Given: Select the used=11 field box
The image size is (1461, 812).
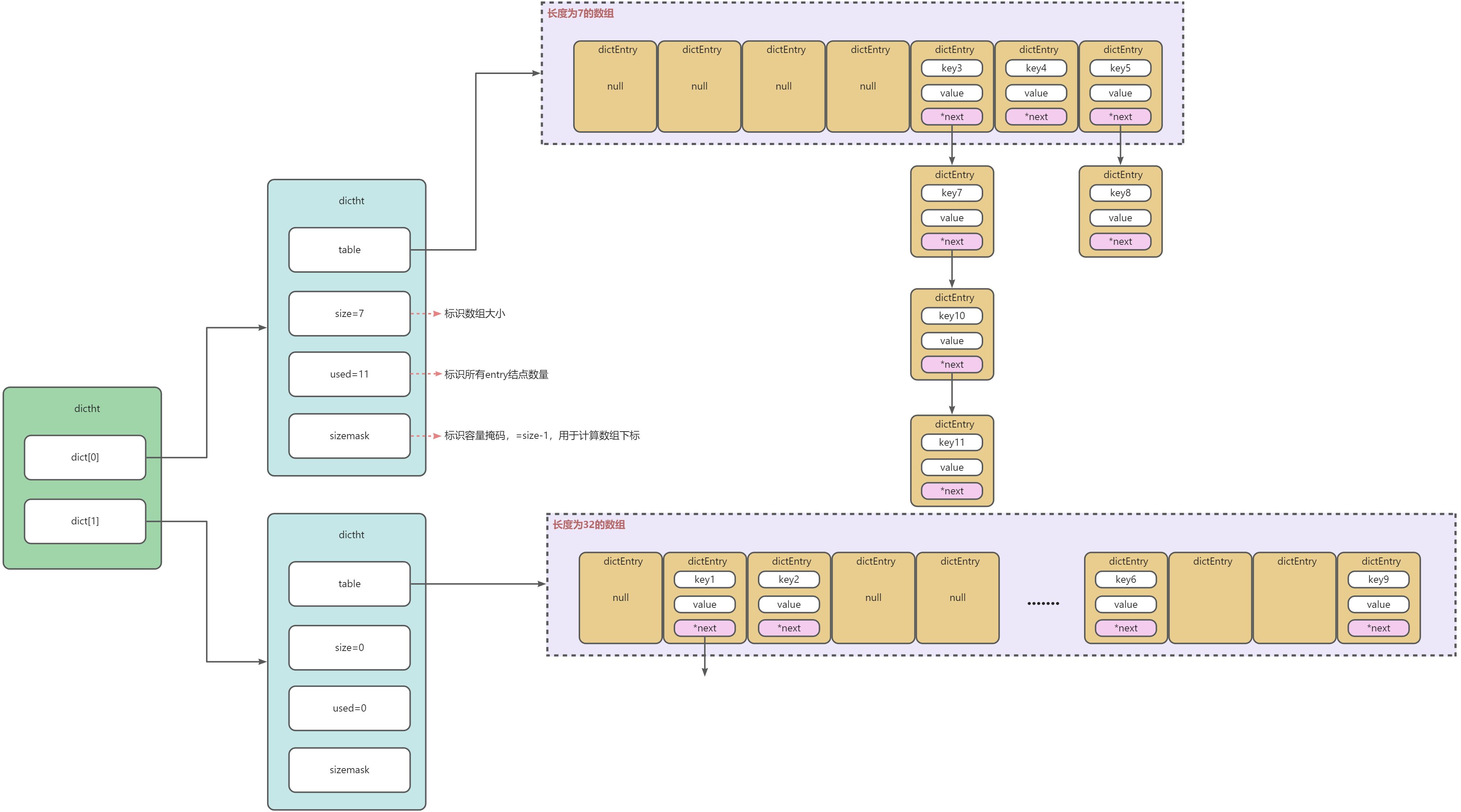Looking at the screenshot, I should (x=349, y=374).
